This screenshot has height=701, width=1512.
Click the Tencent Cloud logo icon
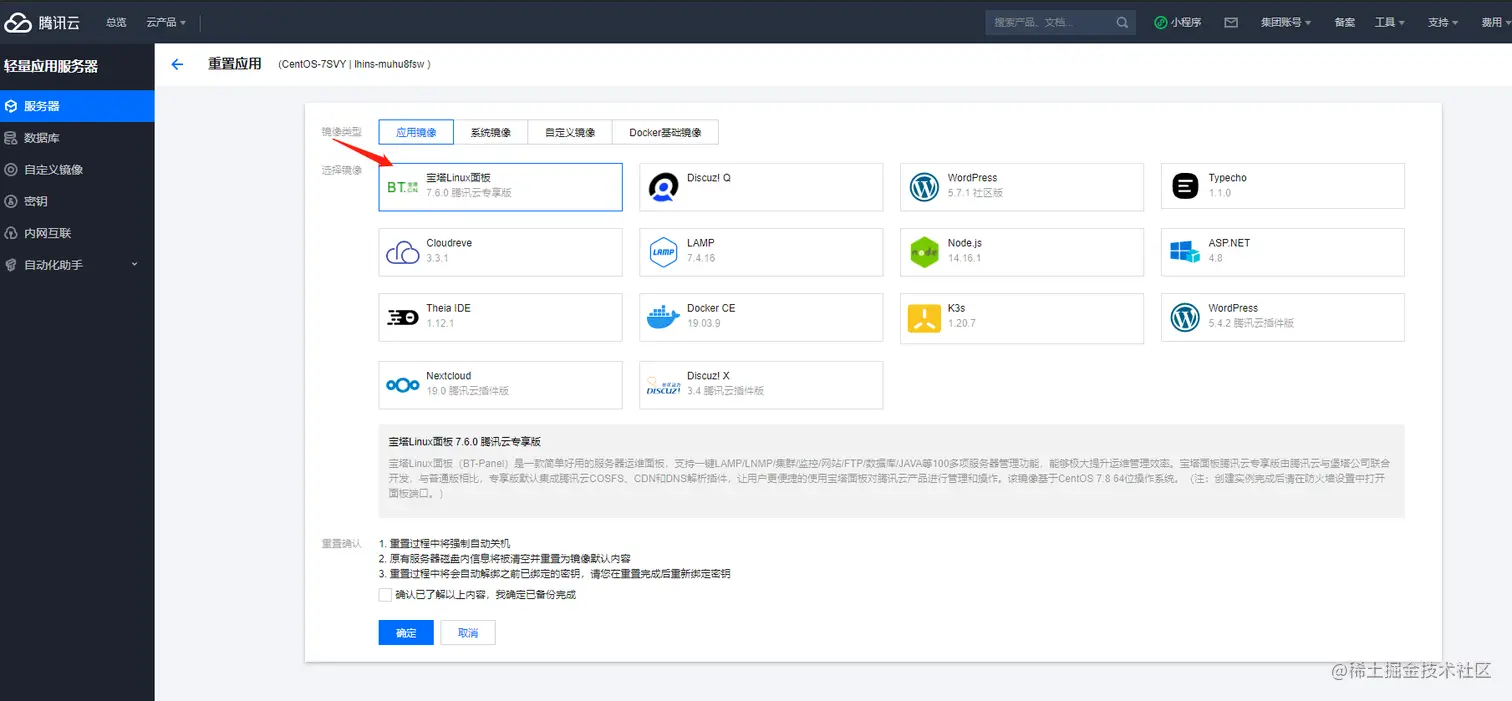point(18,22)
